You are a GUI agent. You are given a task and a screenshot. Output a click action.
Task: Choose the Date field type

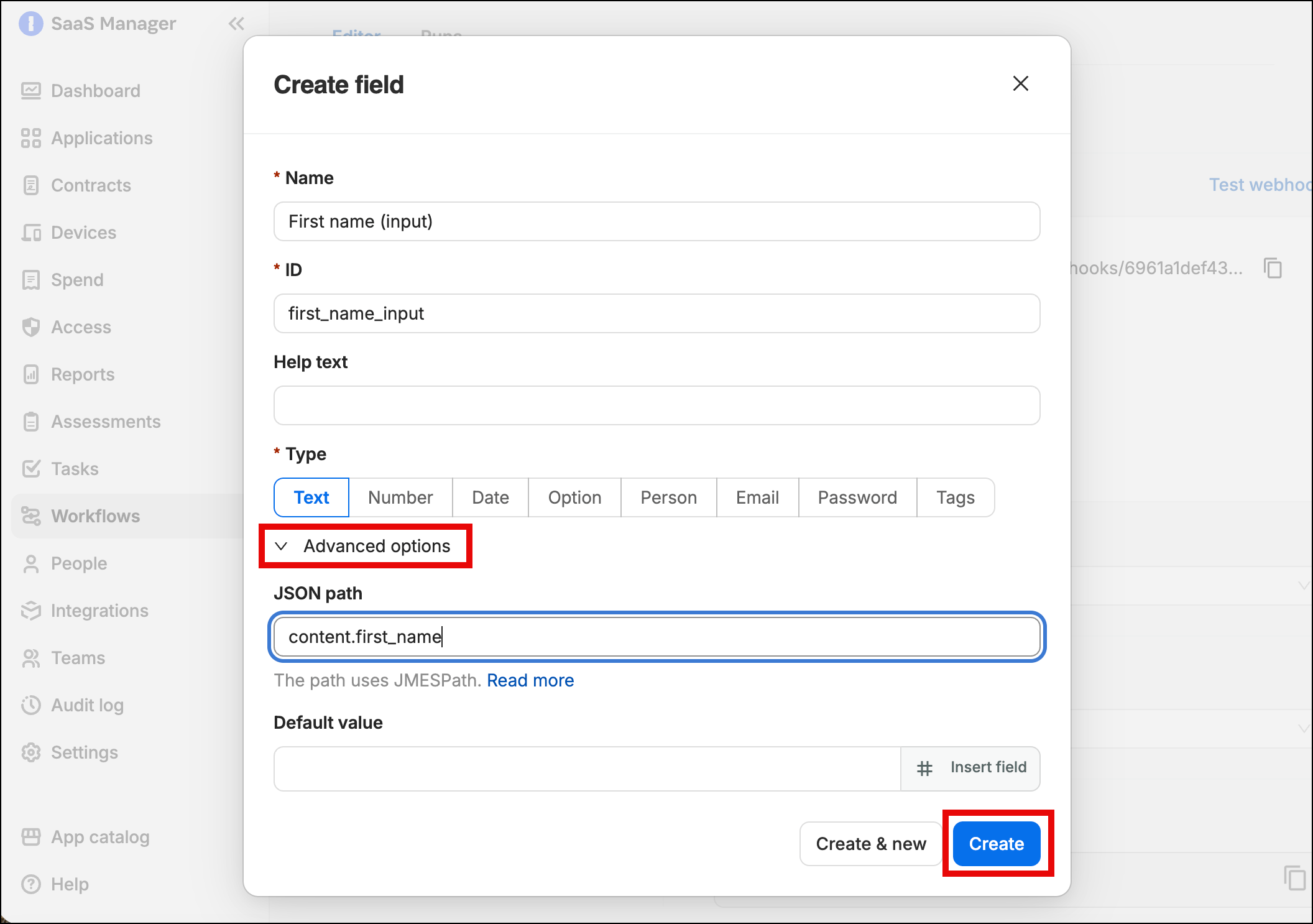click(491, 497)
